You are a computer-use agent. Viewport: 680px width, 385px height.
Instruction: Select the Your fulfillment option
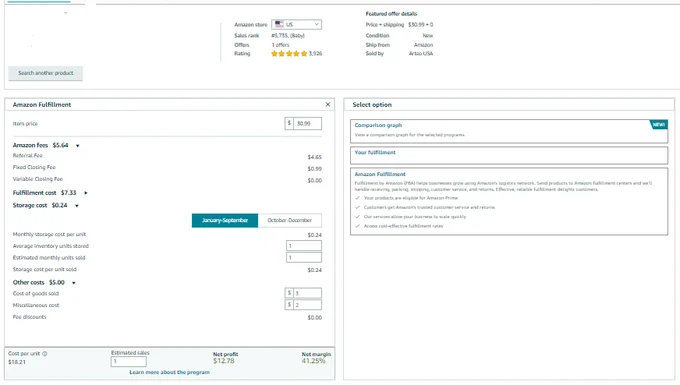509,155
